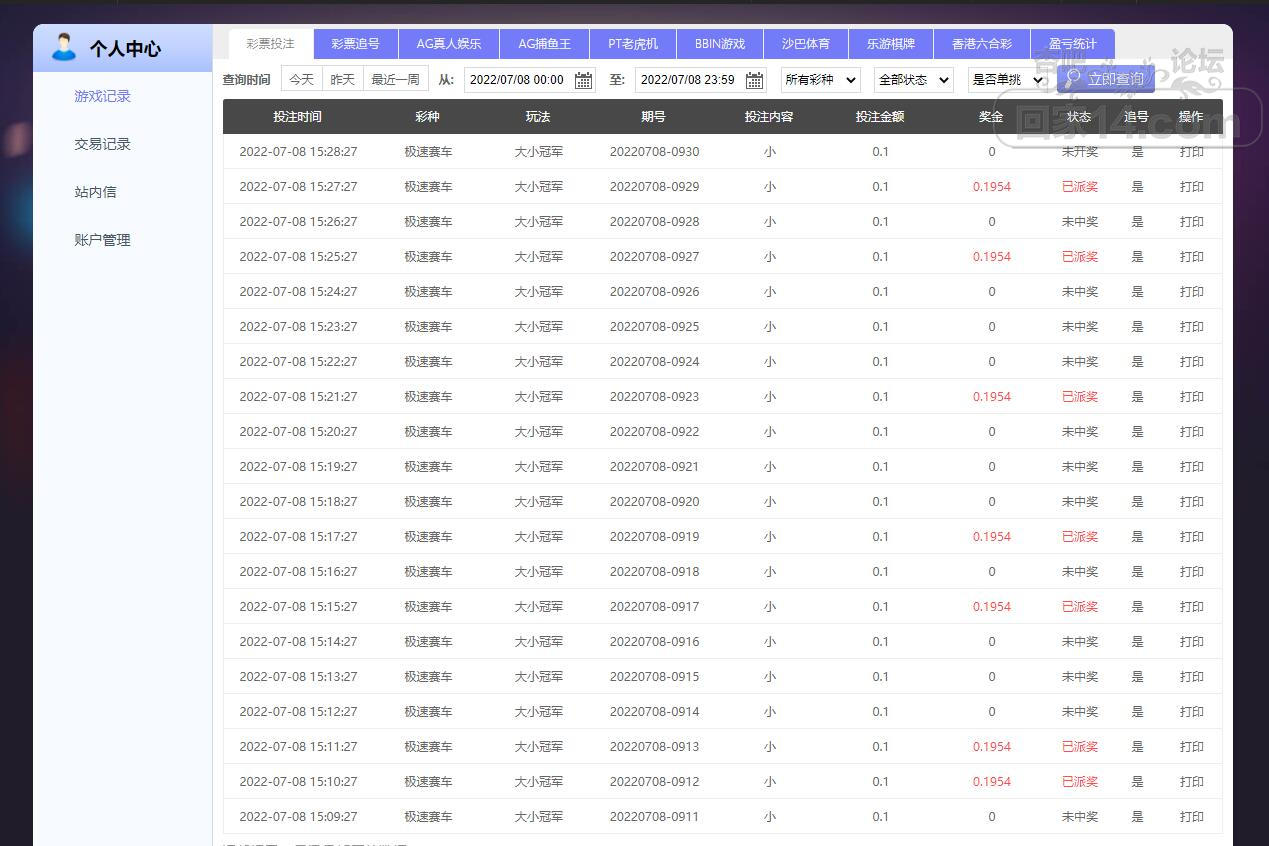Expand the 全部状态 dropdown
The image size is (1269, 846).
pos(913,80)
